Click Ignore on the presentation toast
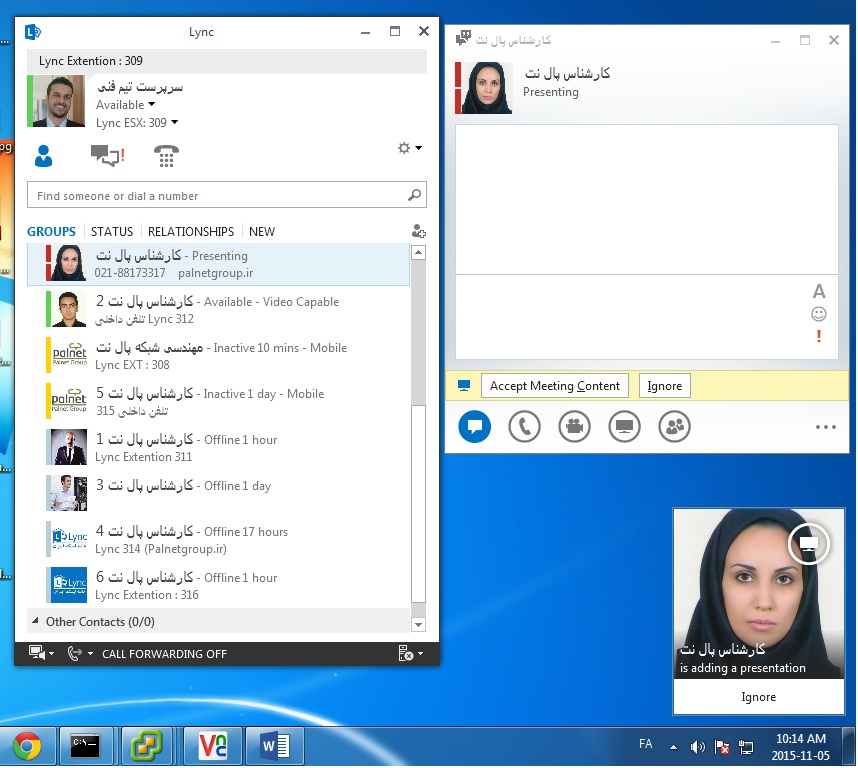The height and width of the screenshot is (768, 858). [x=758, y=696]
